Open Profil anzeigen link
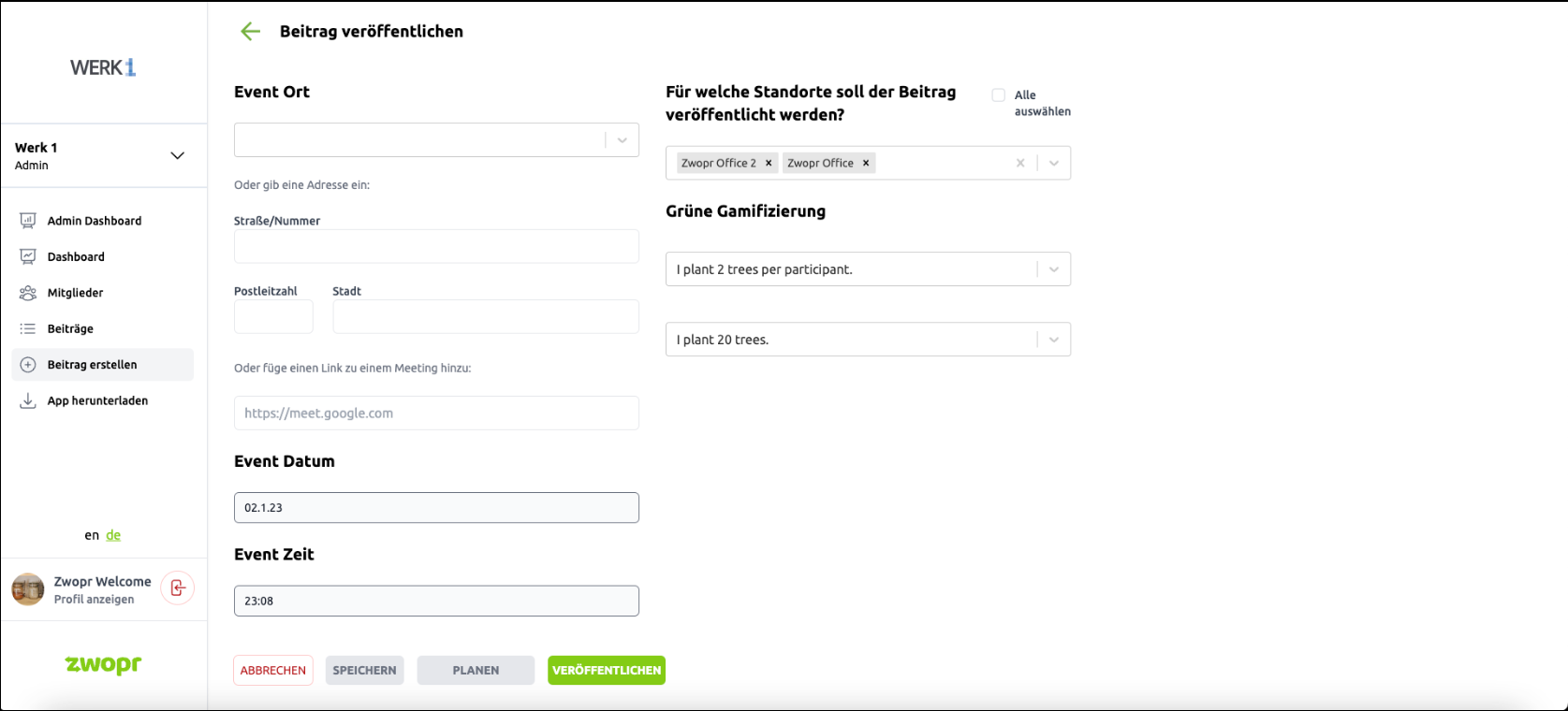This screenshot has height=711, width=1568. [x=94, y=600]
